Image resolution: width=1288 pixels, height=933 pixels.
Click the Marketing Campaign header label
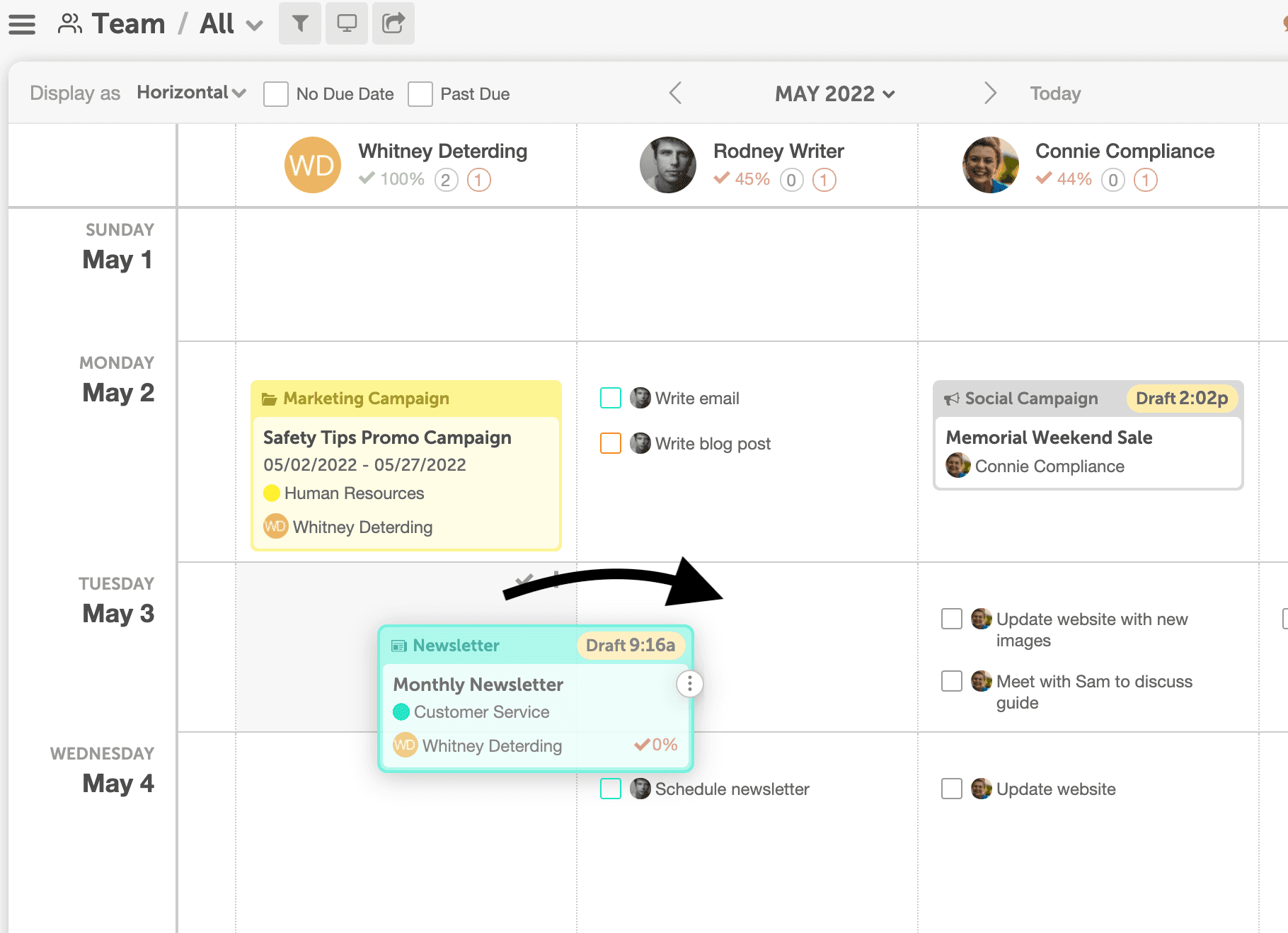[x=367, y=399]
